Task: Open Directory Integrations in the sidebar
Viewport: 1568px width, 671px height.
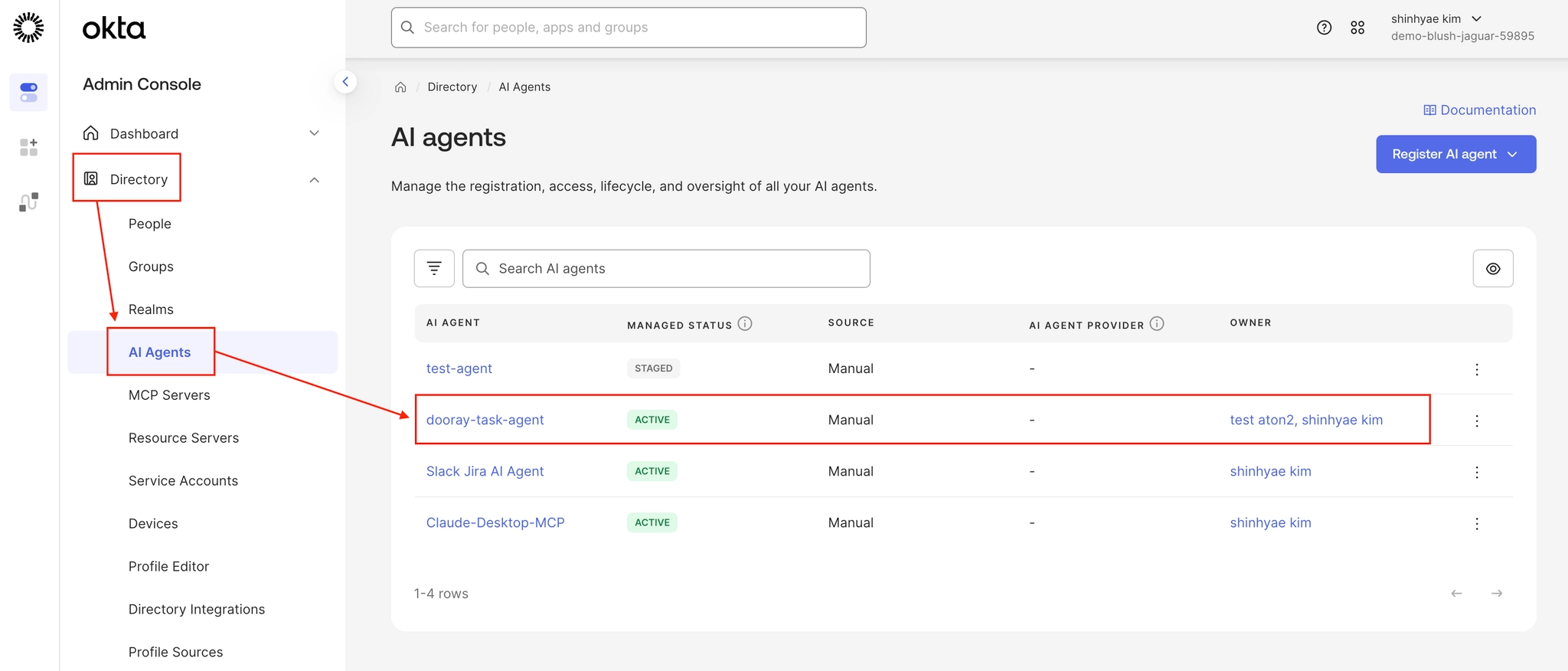Action: click(197, 610)
